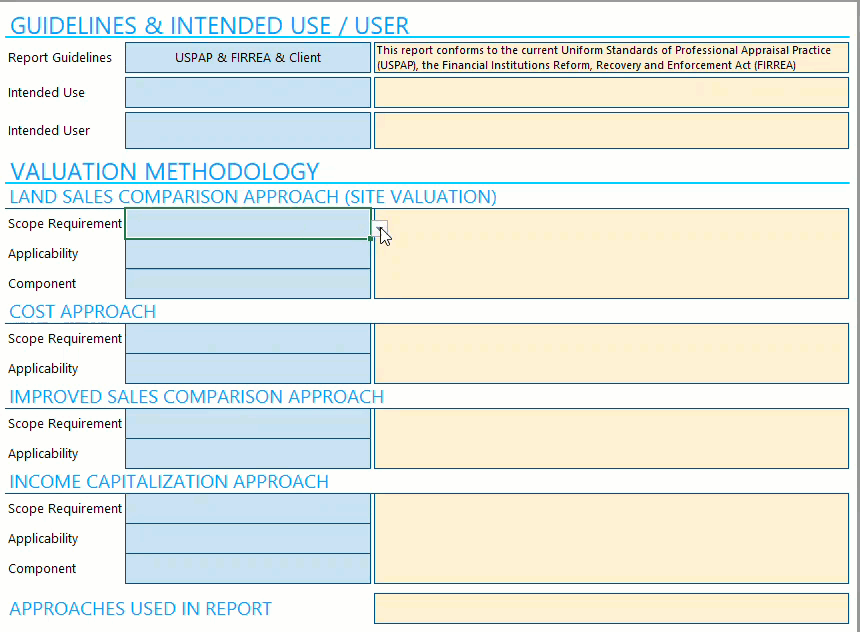
Task: Click the Improved Sales Comparison Approach heading
Action: point(197,397)
